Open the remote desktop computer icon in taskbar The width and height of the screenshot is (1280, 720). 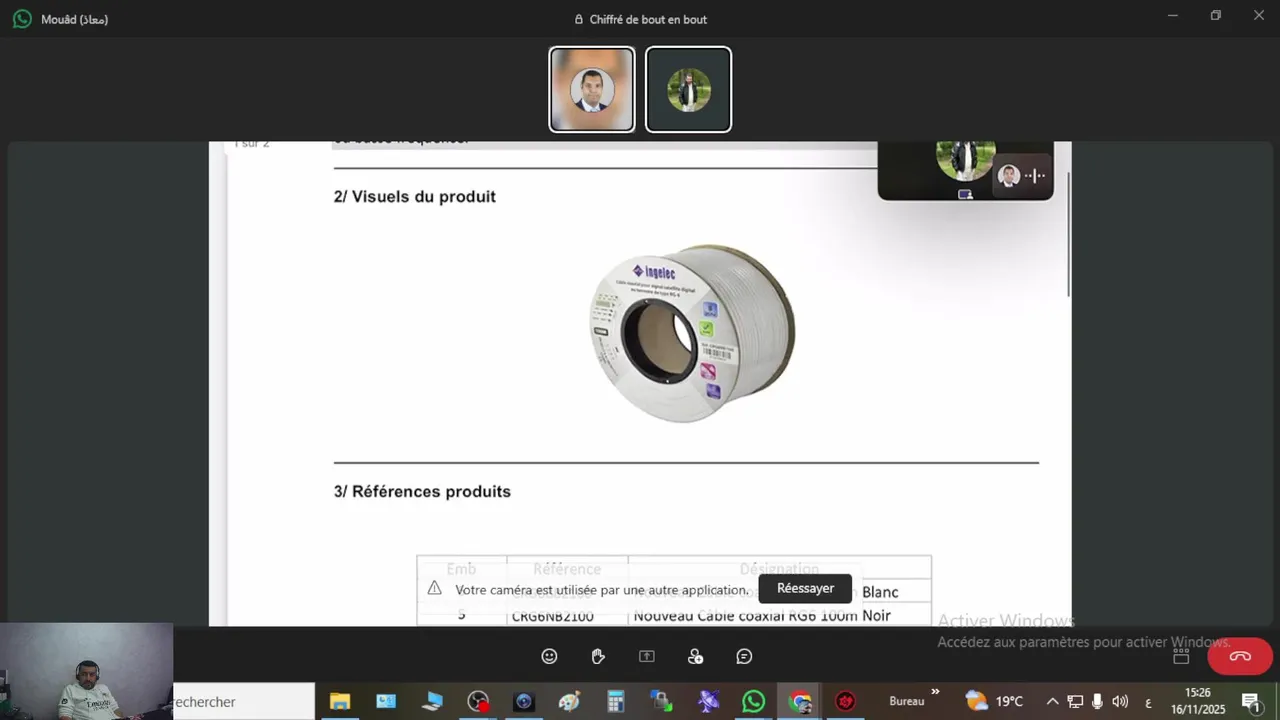point(432,702)
